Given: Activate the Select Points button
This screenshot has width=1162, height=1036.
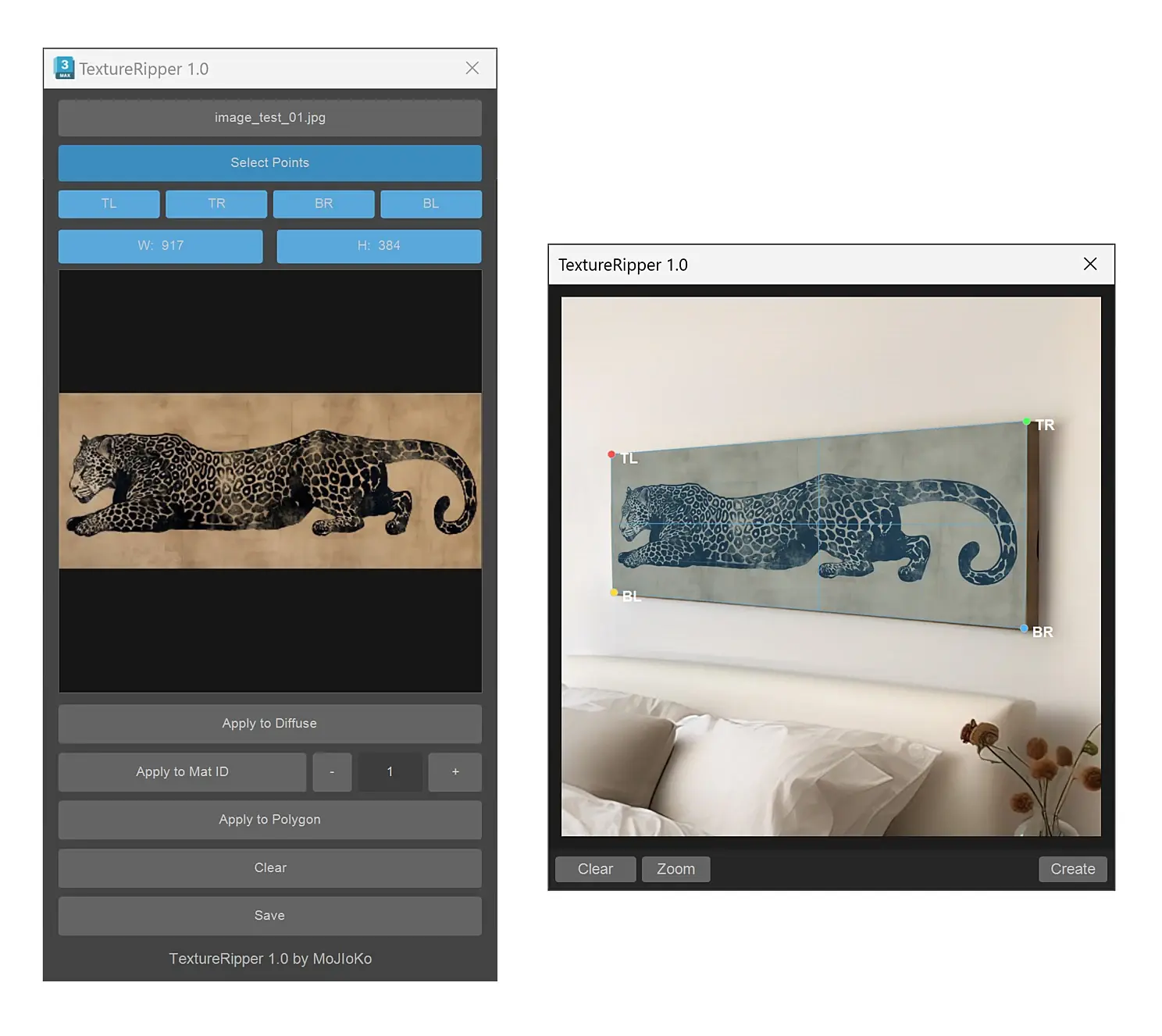Looking at the screenshot, I should tap(269, 163).
